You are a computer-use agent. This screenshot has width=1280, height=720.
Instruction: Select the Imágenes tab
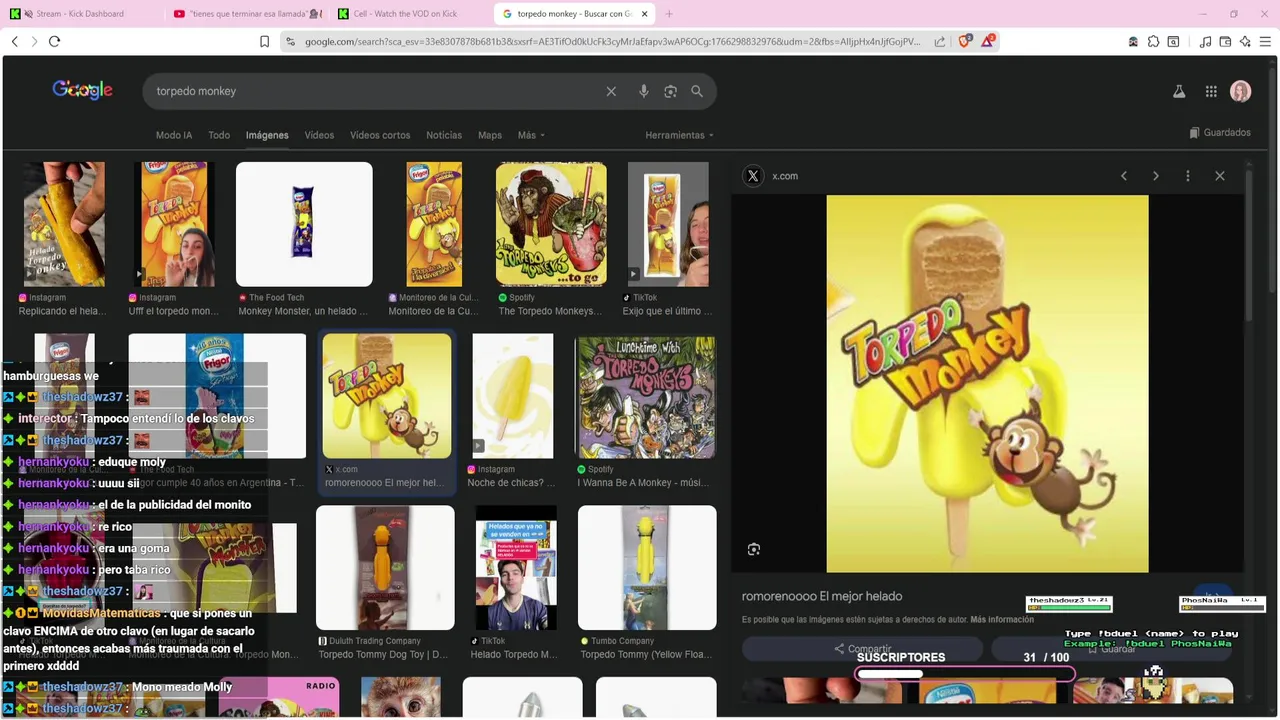267,135
